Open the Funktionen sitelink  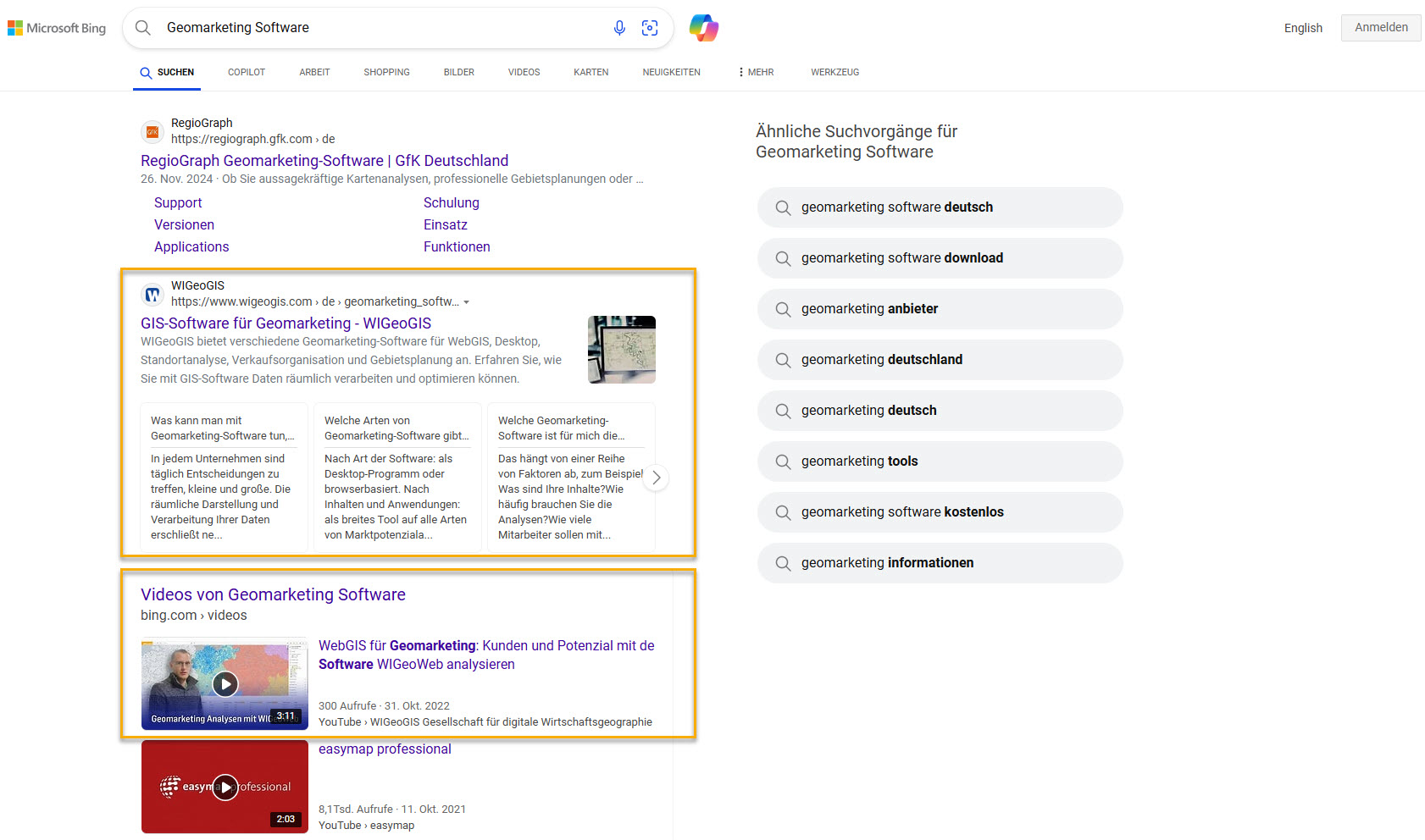[457, 247]
